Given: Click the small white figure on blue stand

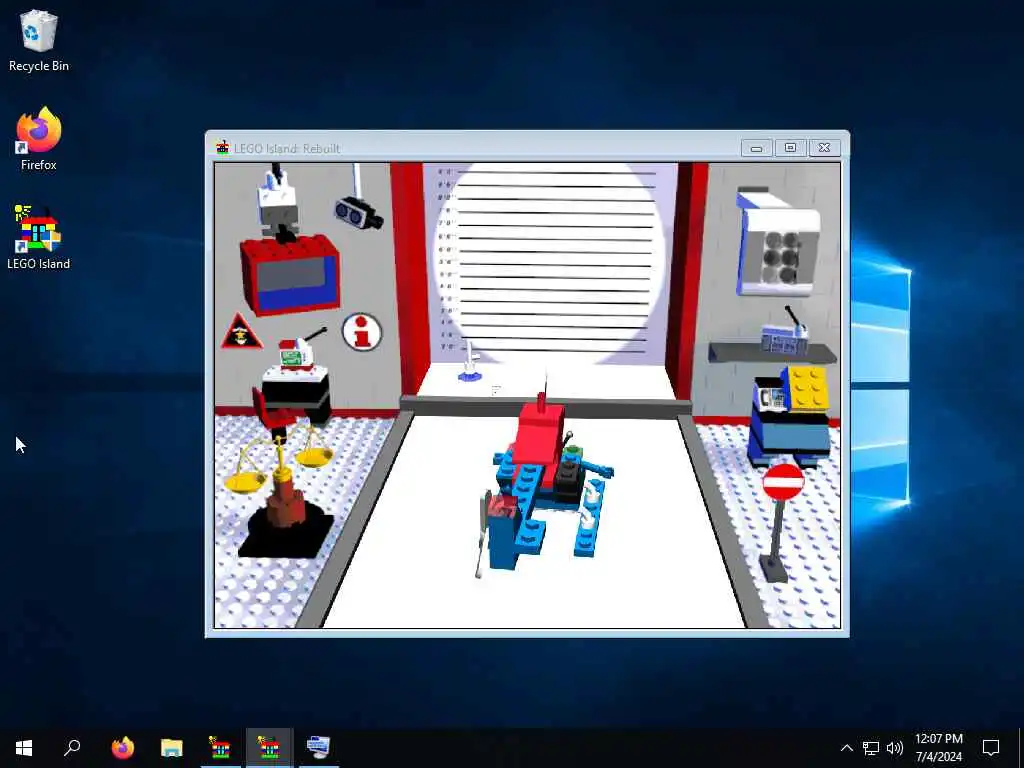Looking at the screenshot, I should coord(470,362).
